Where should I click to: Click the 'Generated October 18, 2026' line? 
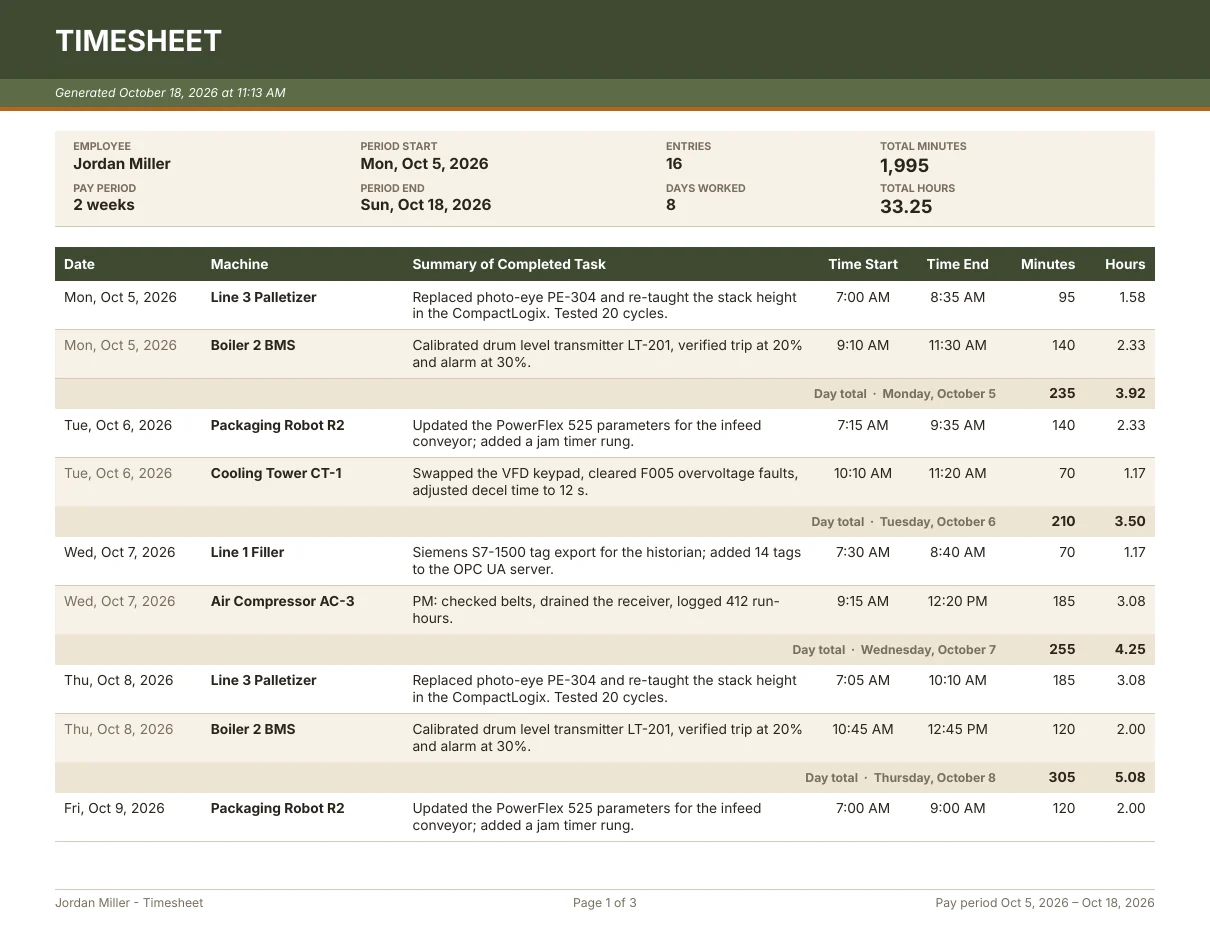point(170,93)
